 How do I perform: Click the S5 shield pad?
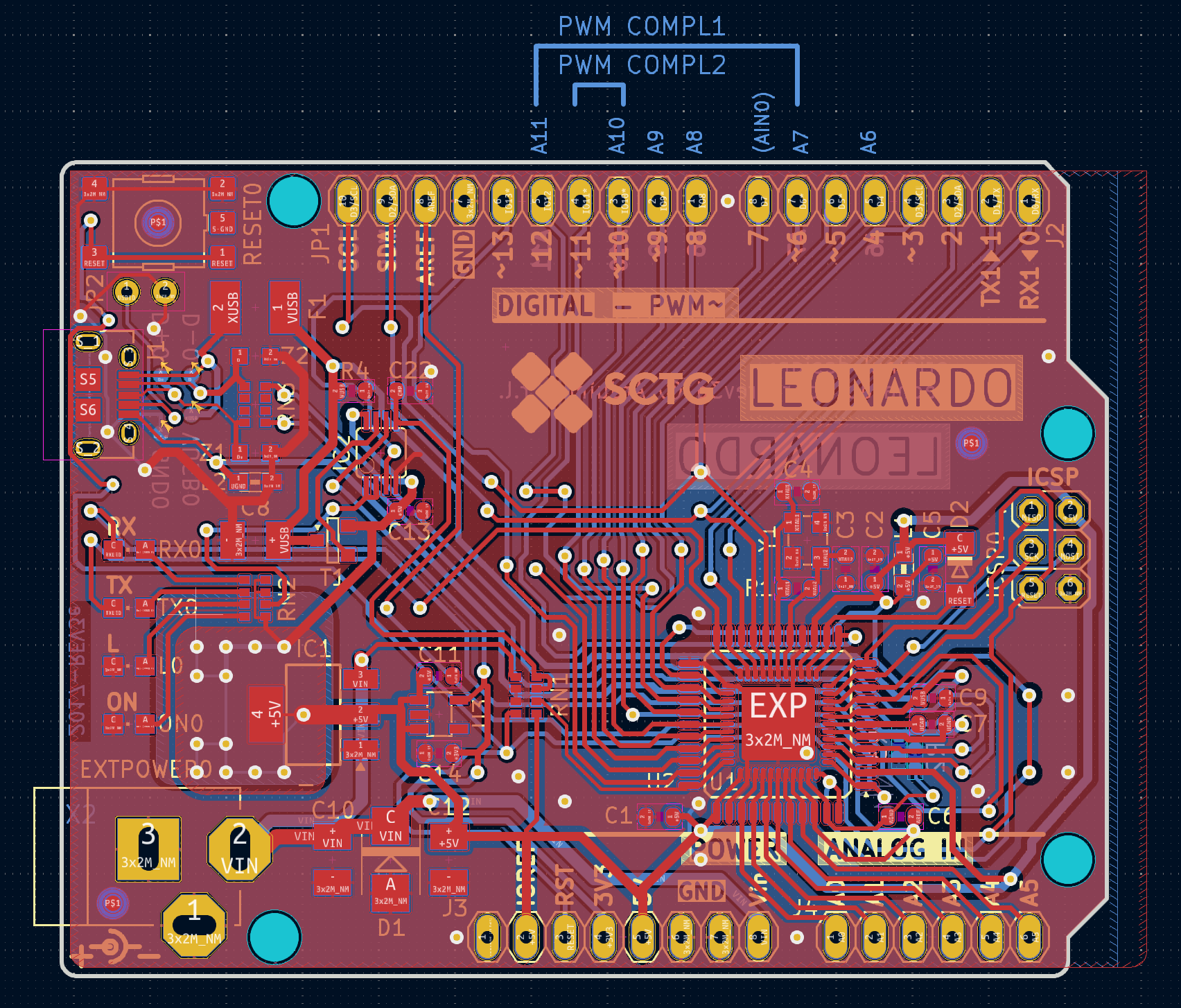tap(88, 379)
